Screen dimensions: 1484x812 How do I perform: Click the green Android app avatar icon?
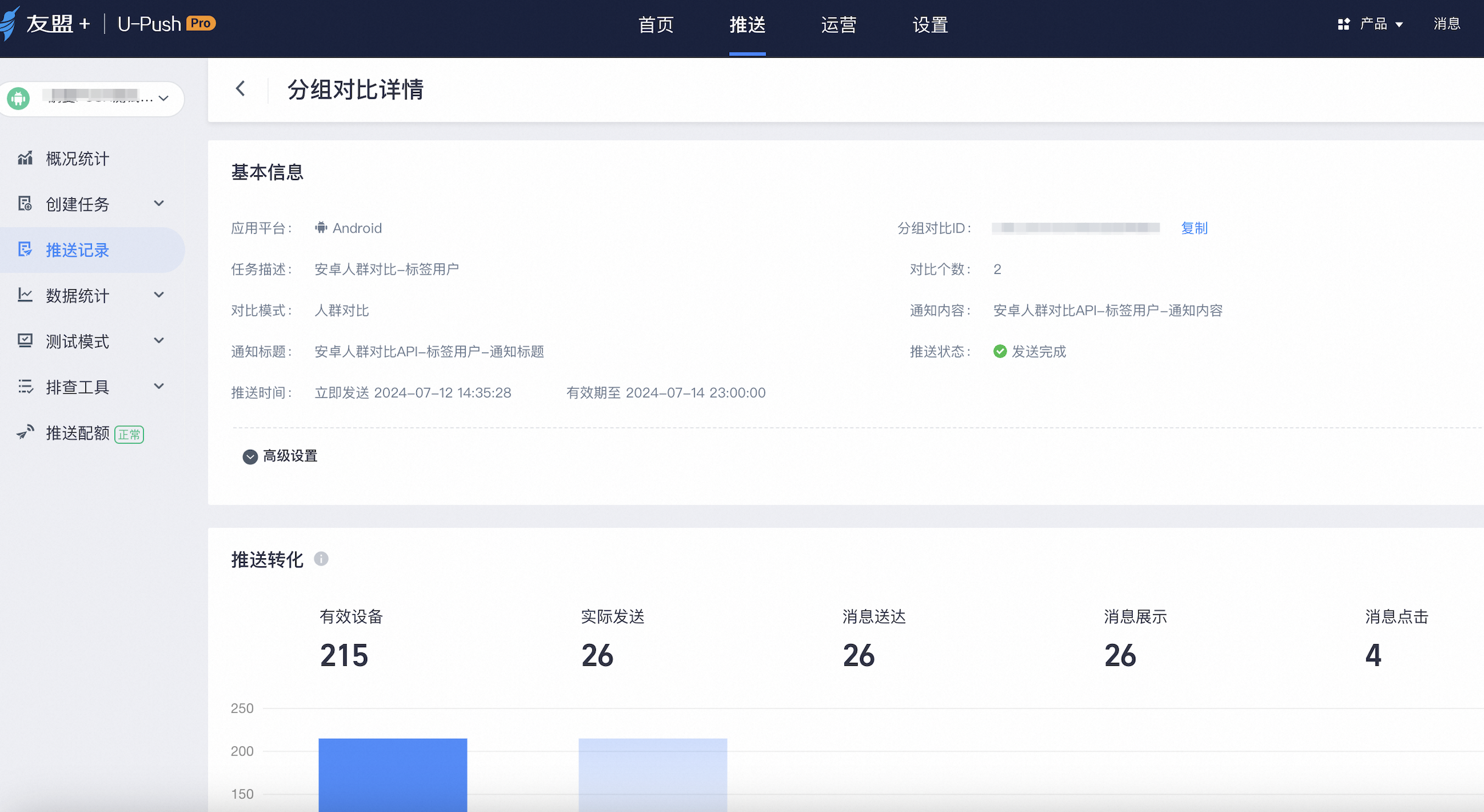[19, 98]
